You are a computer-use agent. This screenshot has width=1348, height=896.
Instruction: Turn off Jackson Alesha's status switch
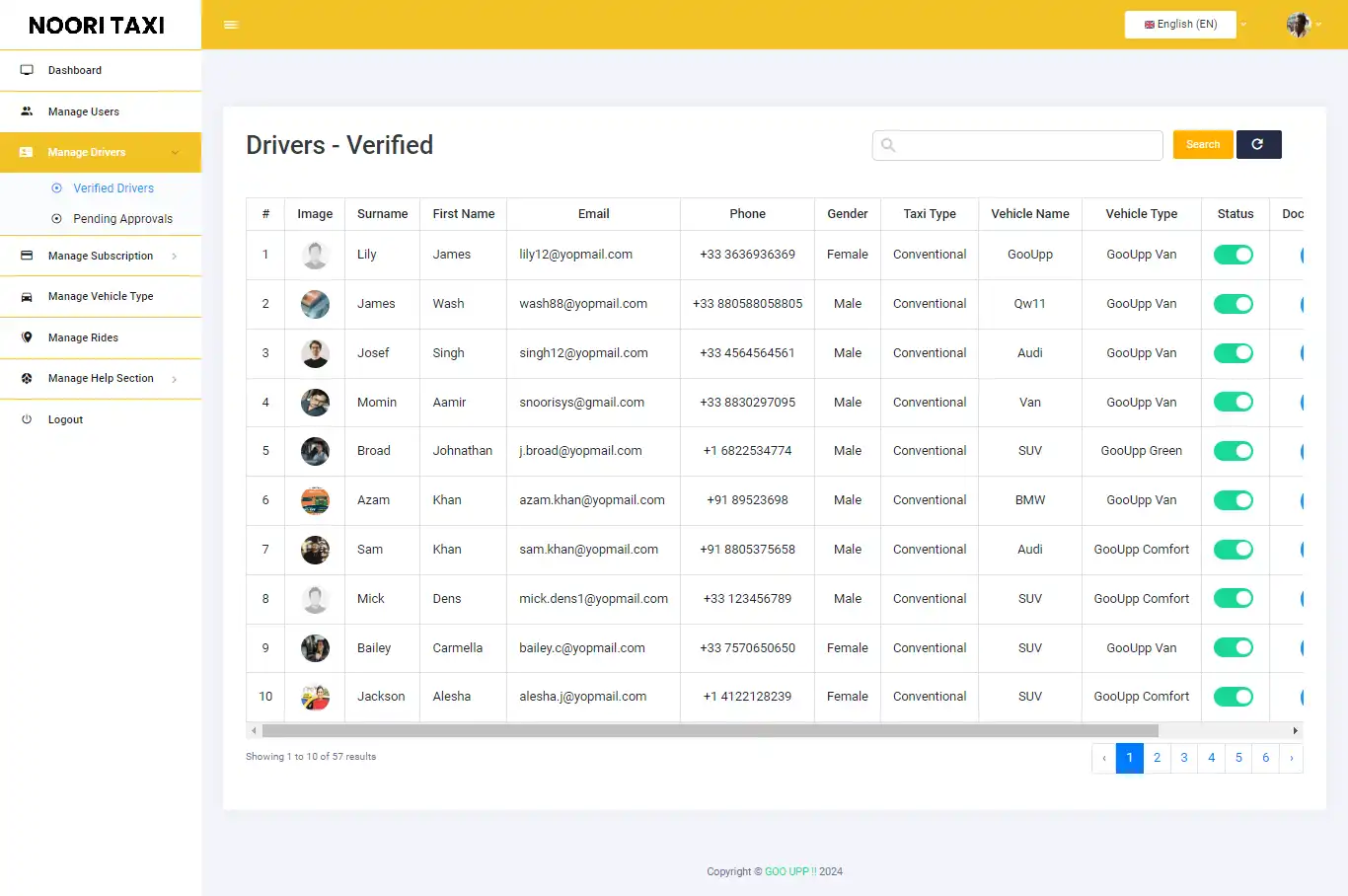tap(1234, 697)
